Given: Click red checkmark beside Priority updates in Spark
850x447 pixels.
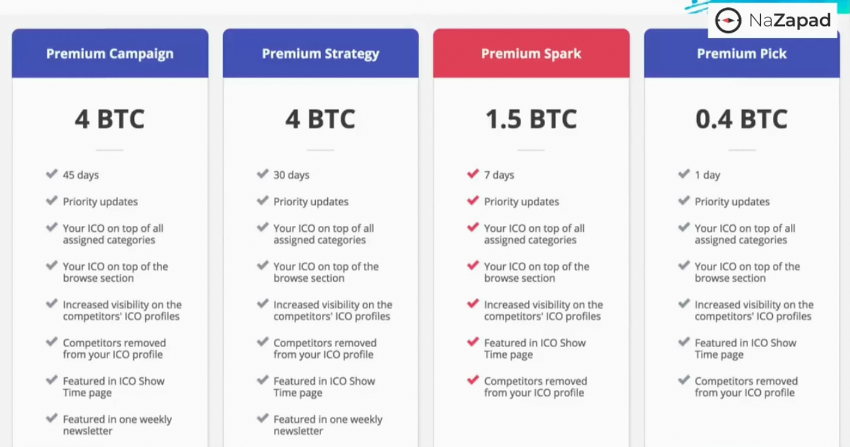Looking at the screenshot, I should point(473,200).
